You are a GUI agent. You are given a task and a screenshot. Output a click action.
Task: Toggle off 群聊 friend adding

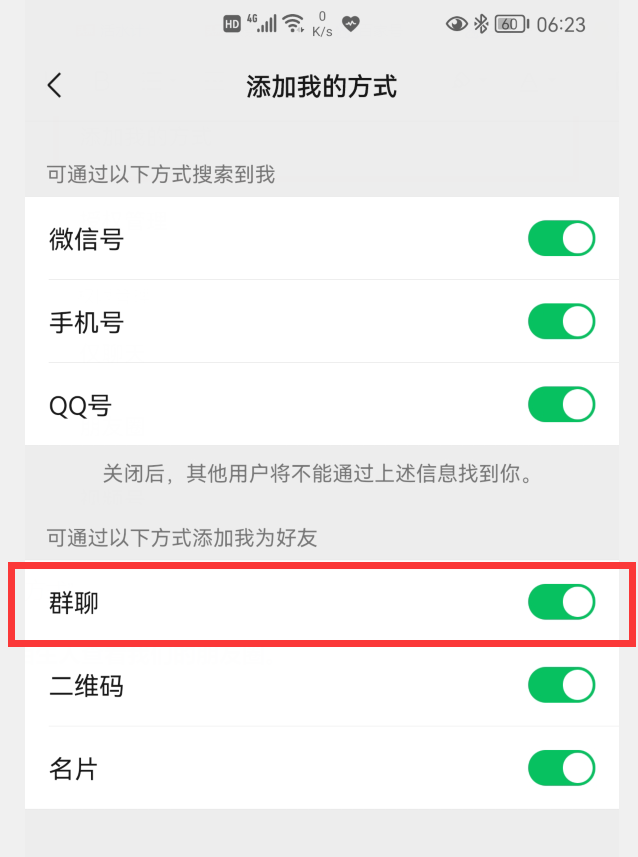[561, 602]
